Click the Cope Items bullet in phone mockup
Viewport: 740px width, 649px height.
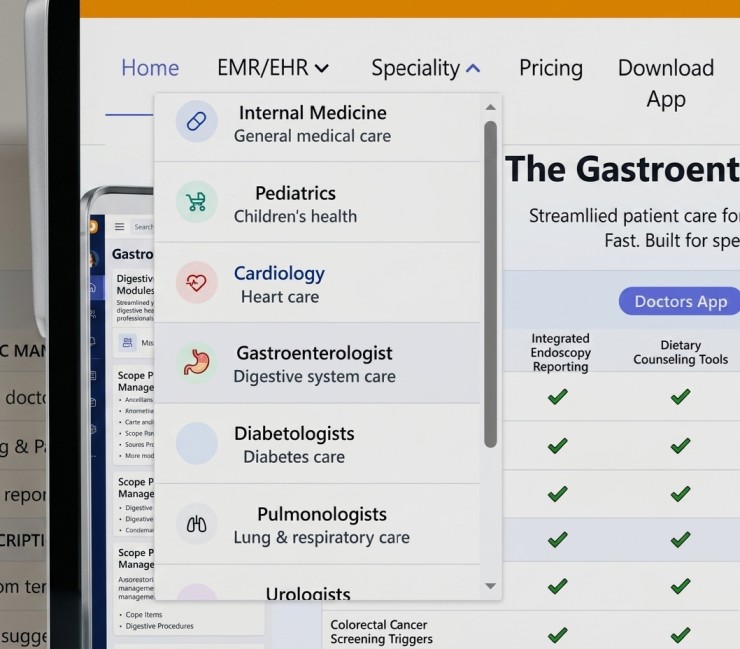point(144,615)
